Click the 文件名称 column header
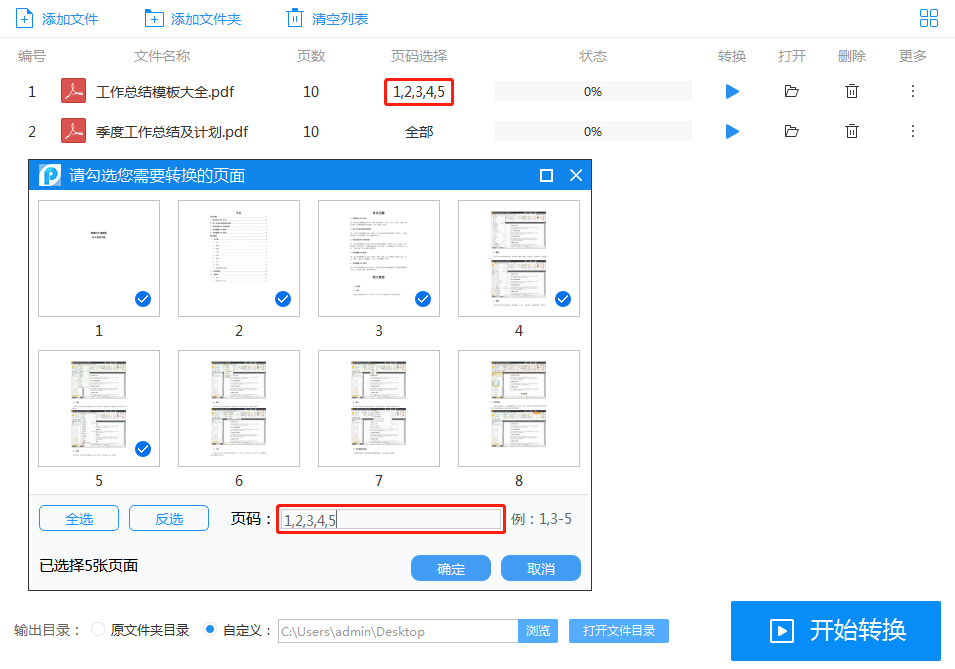This screenshot has height=669, width=955. (162, 56)
